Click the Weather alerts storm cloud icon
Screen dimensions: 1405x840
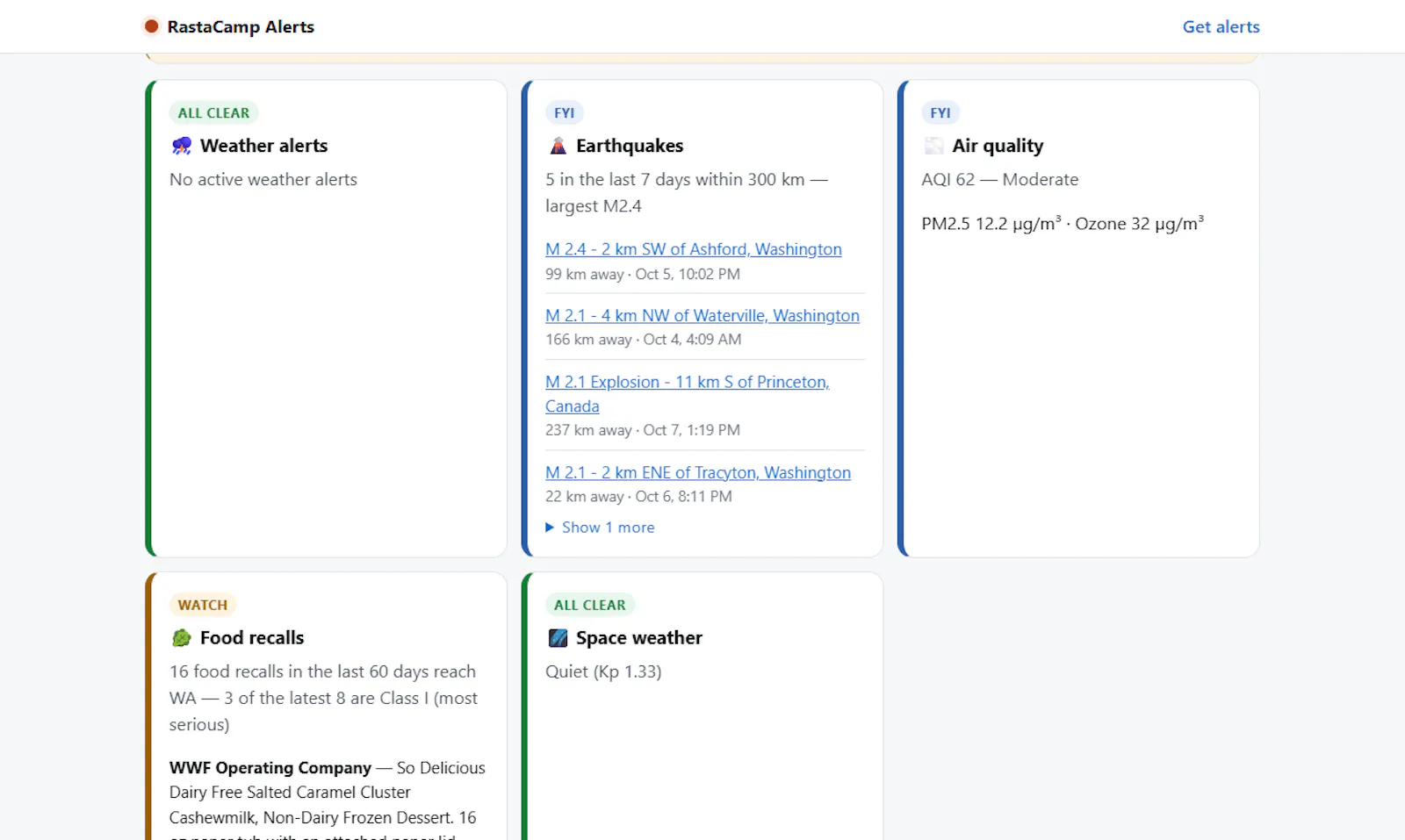(182, 146)
